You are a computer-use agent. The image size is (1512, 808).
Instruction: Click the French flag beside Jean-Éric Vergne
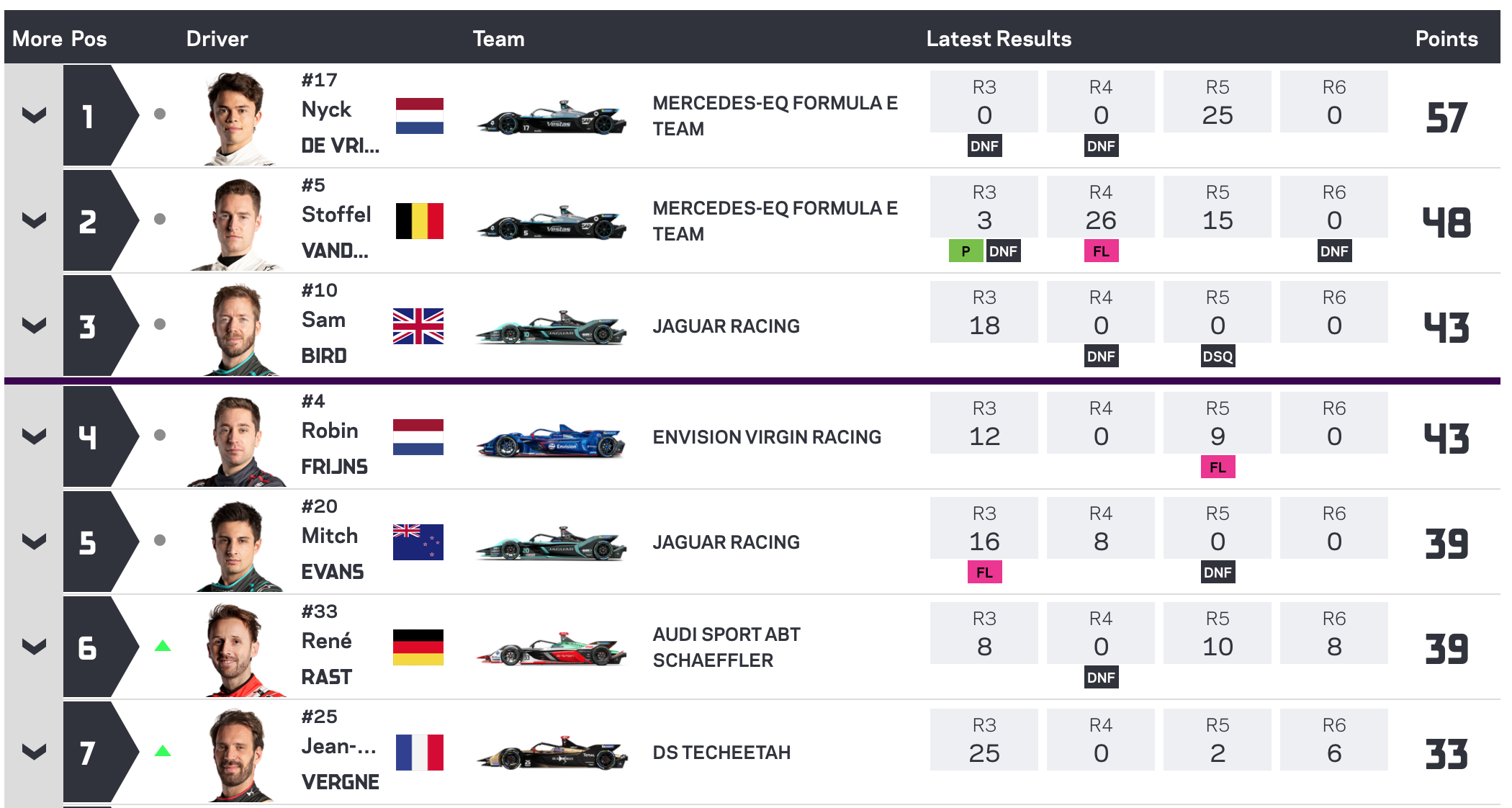(x=419, y=753)
